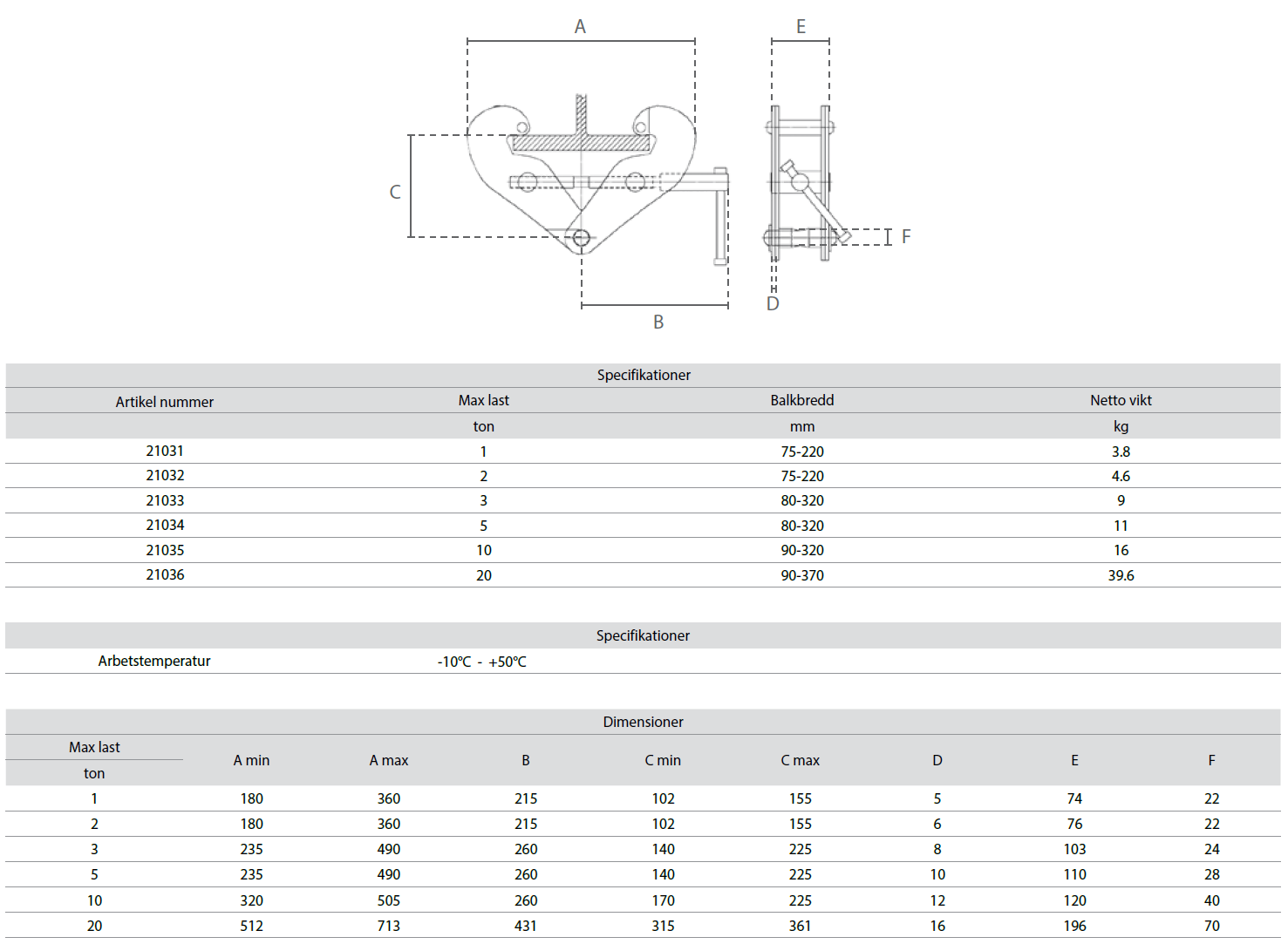Click article number 21036
Viewport: 1288px width, 944px height.
coord(165,574)
